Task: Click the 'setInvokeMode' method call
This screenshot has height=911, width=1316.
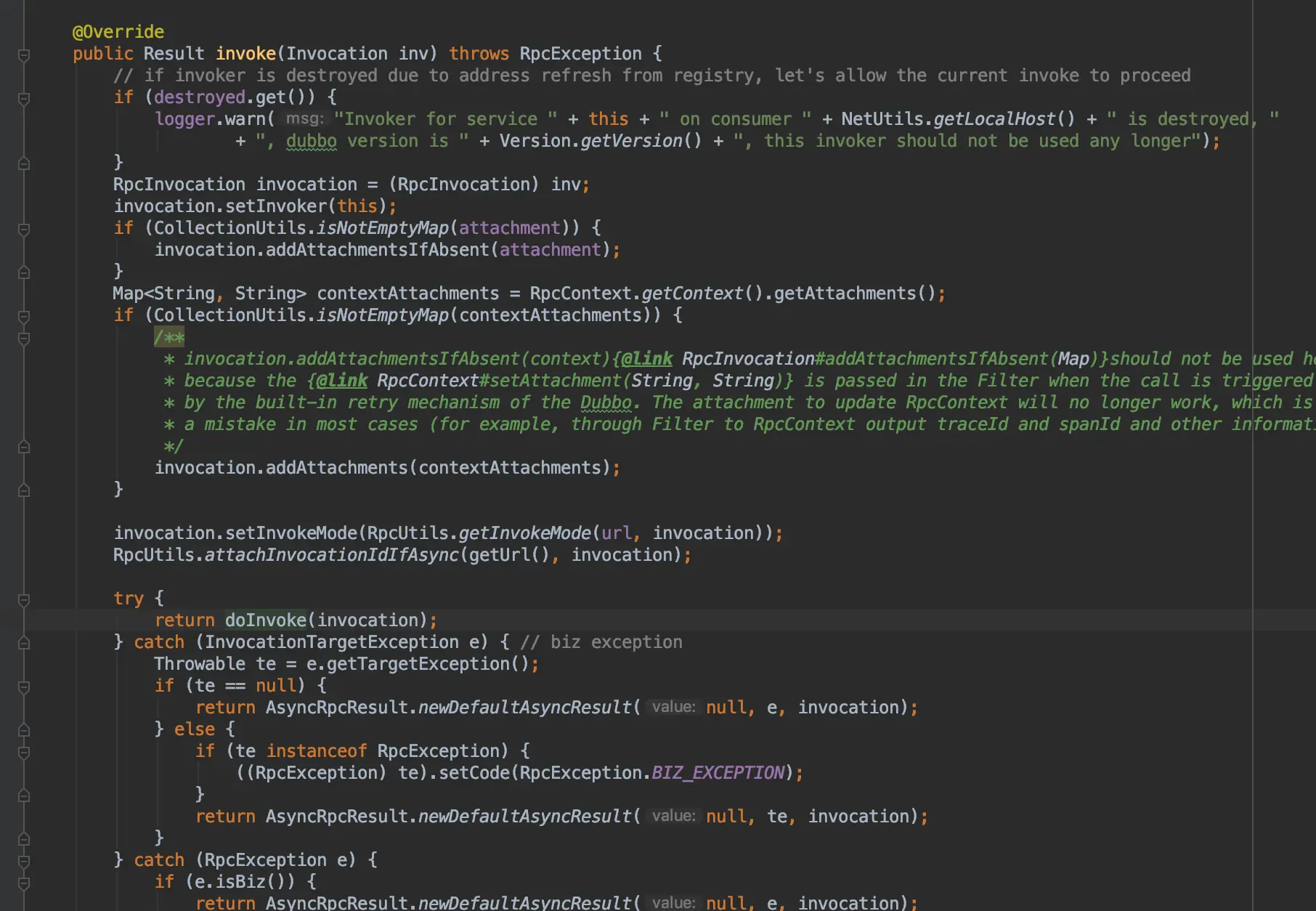Action: (291, 533)
